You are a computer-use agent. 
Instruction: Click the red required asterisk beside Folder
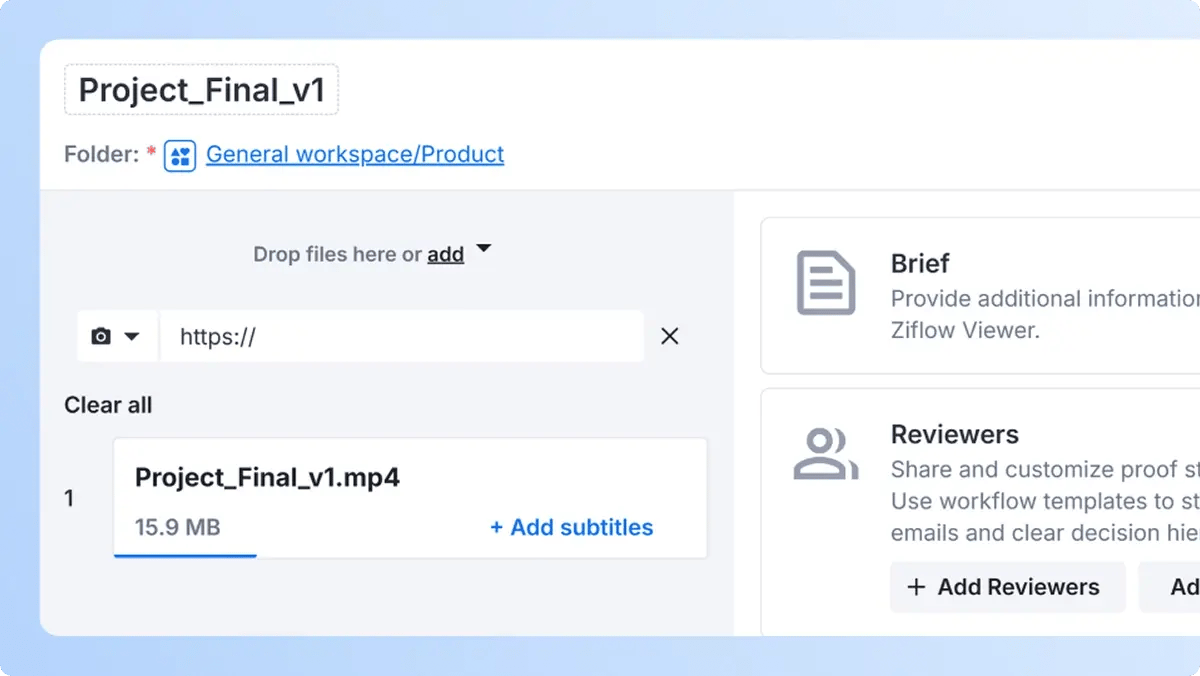pyautogui.click(x=149, y=150)
